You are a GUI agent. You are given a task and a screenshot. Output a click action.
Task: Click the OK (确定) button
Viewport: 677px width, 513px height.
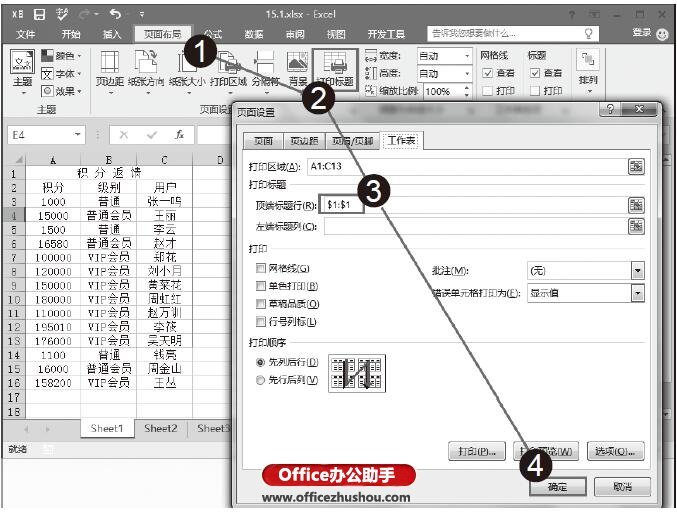click(558, 487)
